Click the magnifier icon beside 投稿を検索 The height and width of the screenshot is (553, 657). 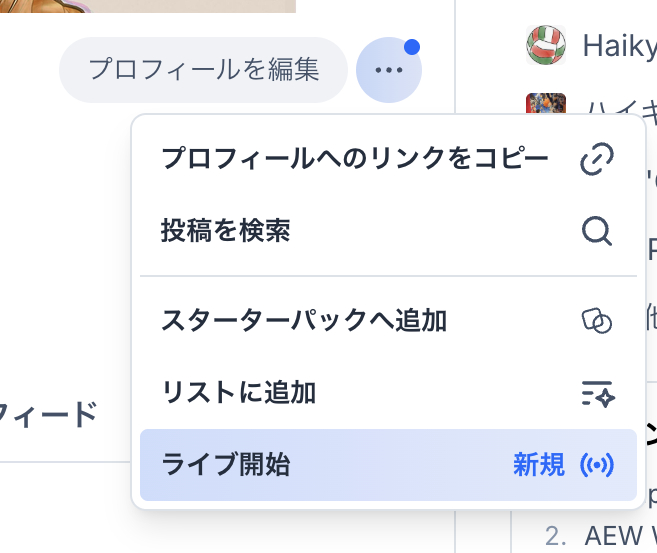[x=597, y=232]
